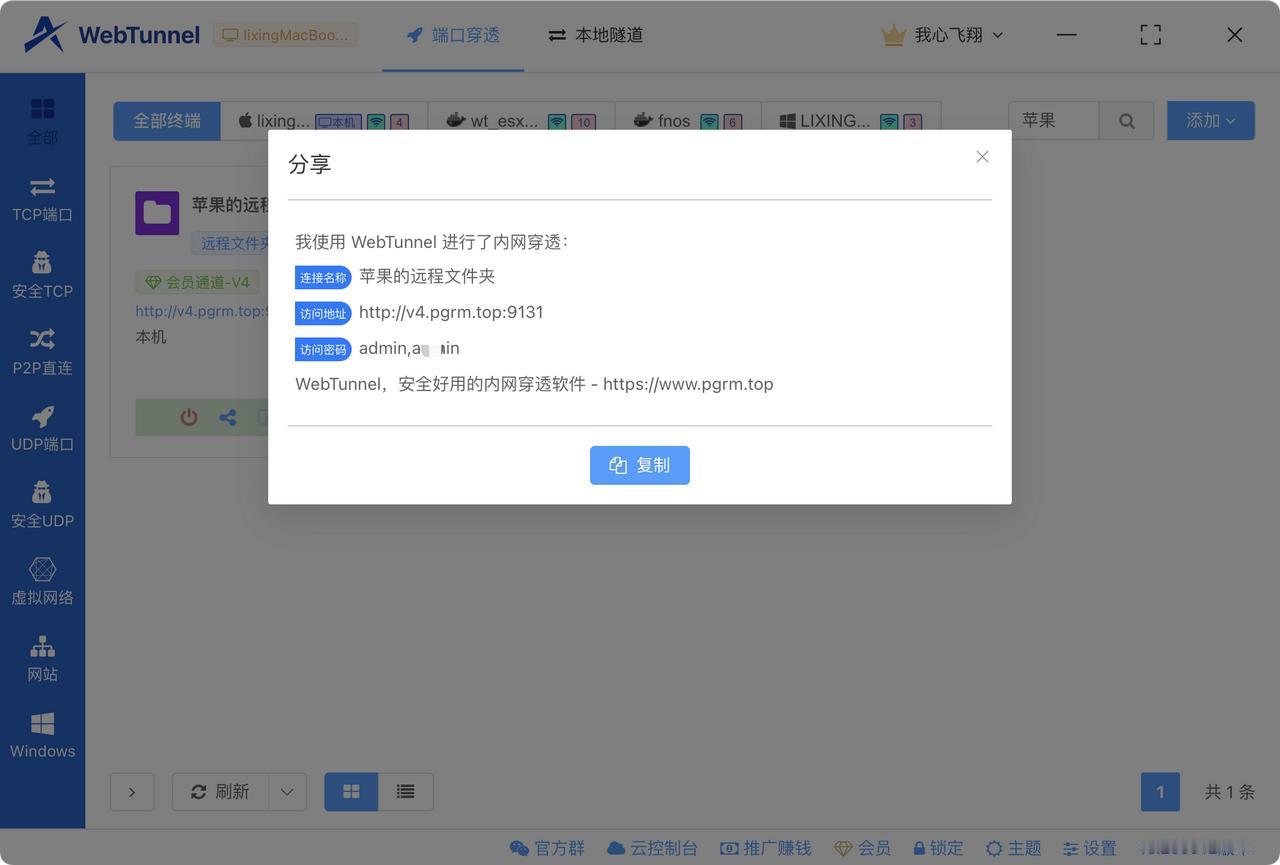This screenshot has height=865, width=1280.
Task: Click the 我使用 WebTunnel 进行了内网穿透 line
Action: click(432, 242)
